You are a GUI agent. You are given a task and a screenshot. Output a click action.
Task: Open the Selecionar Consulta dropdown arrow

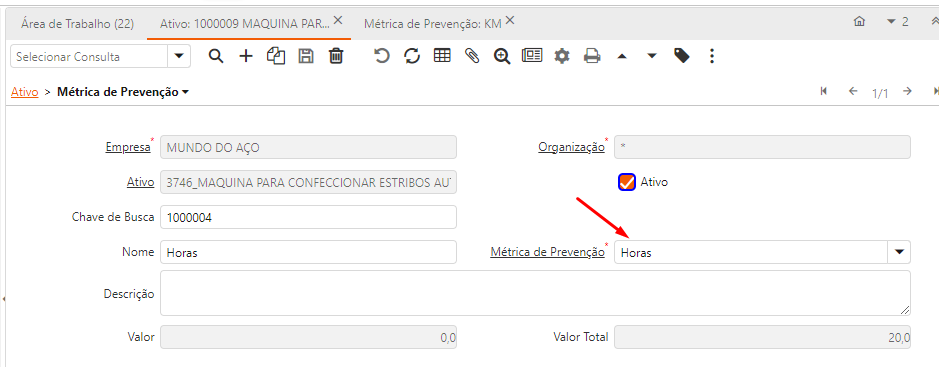coord(178,56)
